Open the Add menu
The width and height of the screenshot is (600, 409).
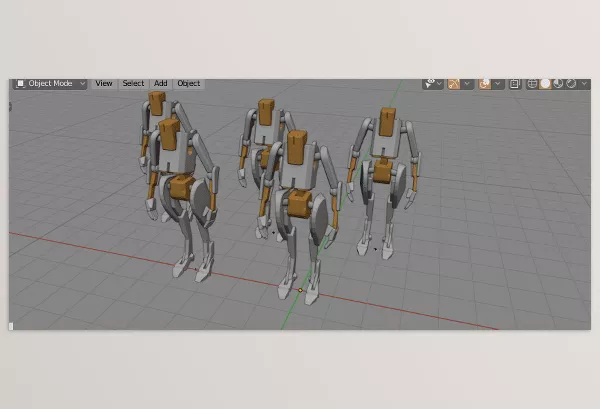click(x=160, y=83)
